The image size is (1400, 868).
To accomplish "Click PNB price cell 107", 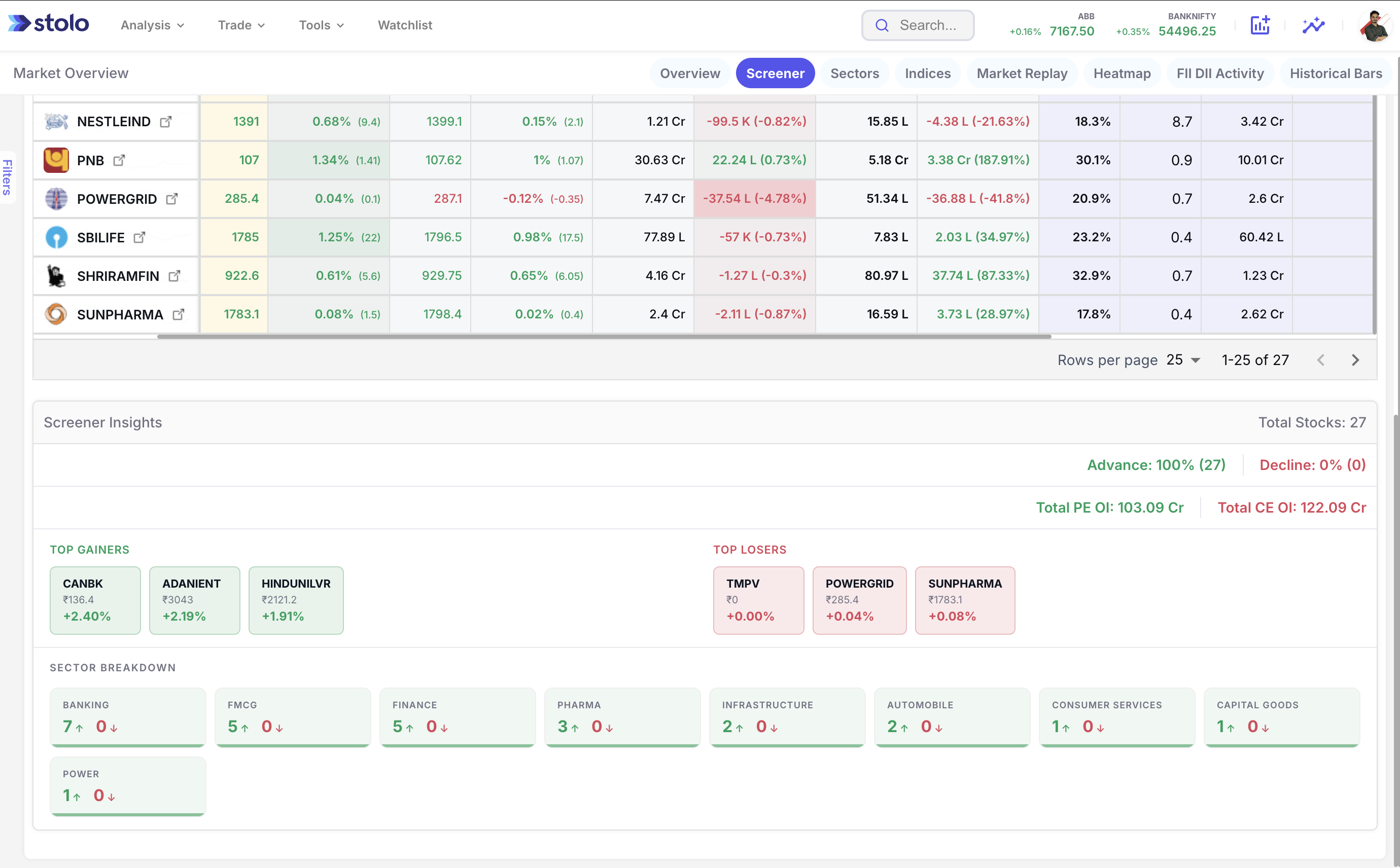I will point(234,160).
